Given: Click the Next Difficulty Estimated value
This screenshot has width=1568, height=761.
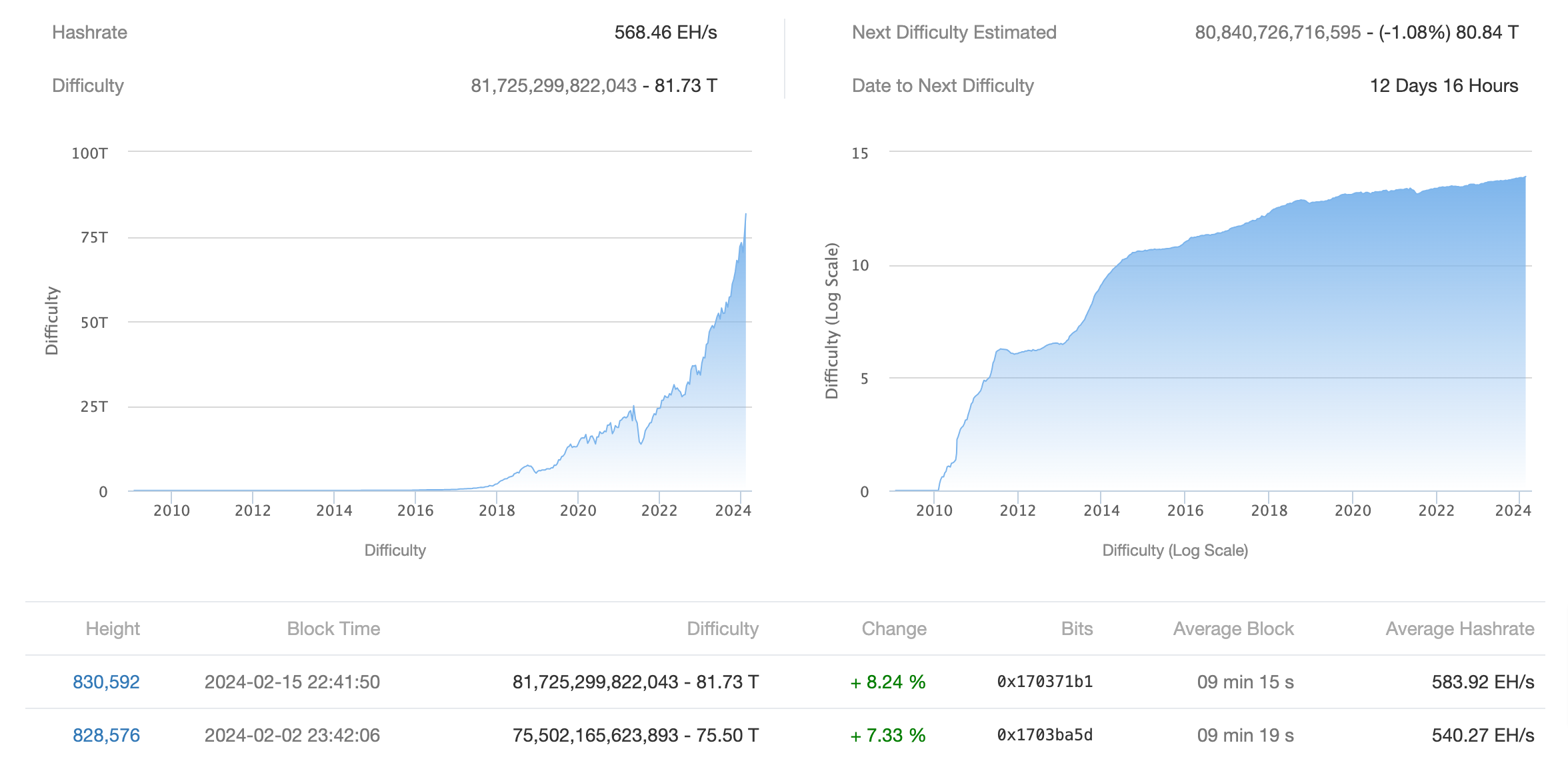Looking at the screenshot, I should click(1356, 33).
